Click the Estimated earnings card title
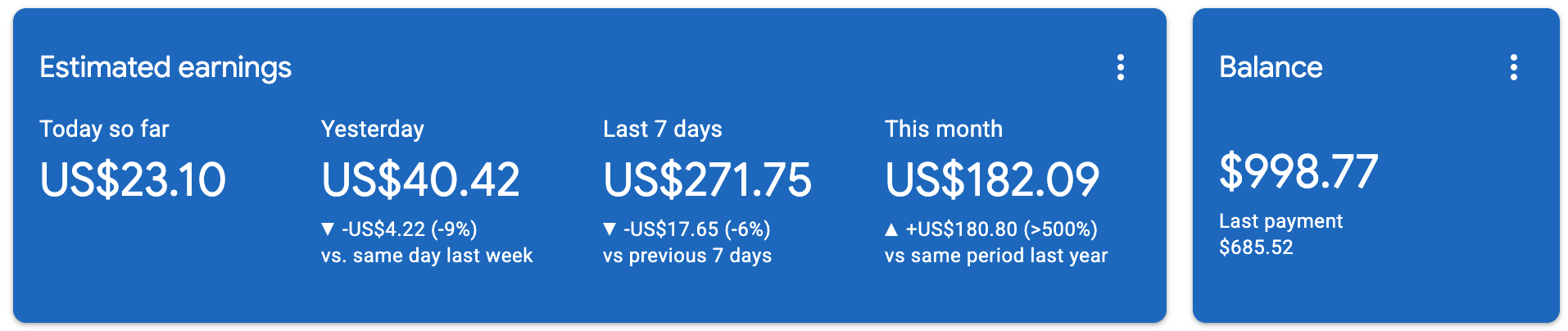This screenshot has width=1568, height=331. point(165,67)
